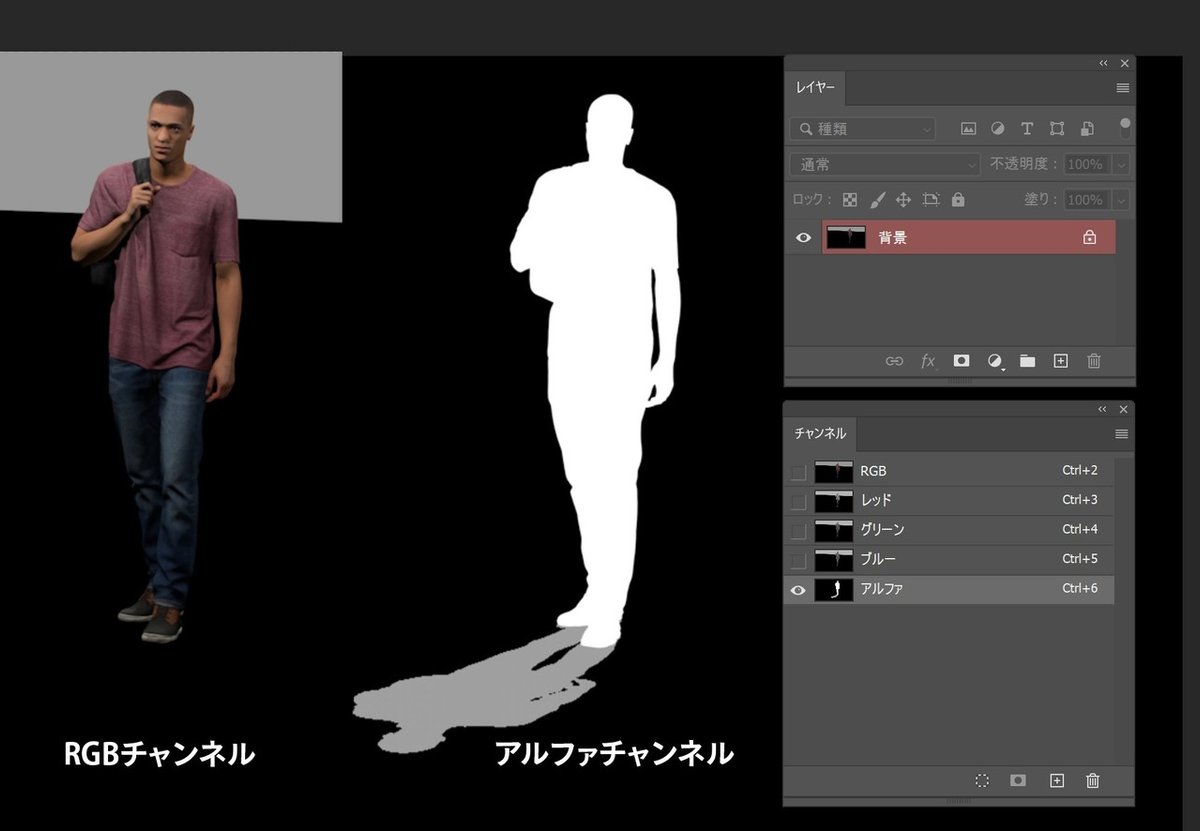Click the Ctrl+2 shortcut text
Image resolution: width=1200 pixels, height=831 pixels.
(1080, 471)
